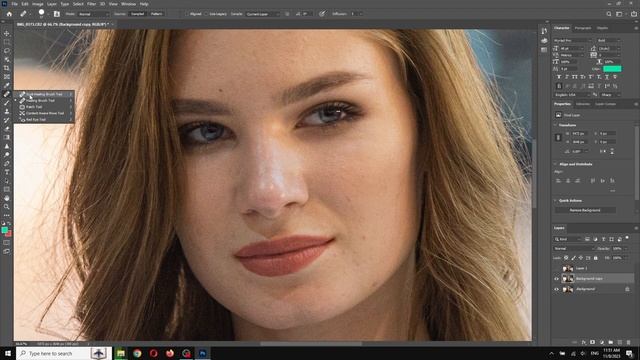The width and height of the screenshot is (640, 360).
Task: Go to the Home screen icon
Action: pos(9,14)
